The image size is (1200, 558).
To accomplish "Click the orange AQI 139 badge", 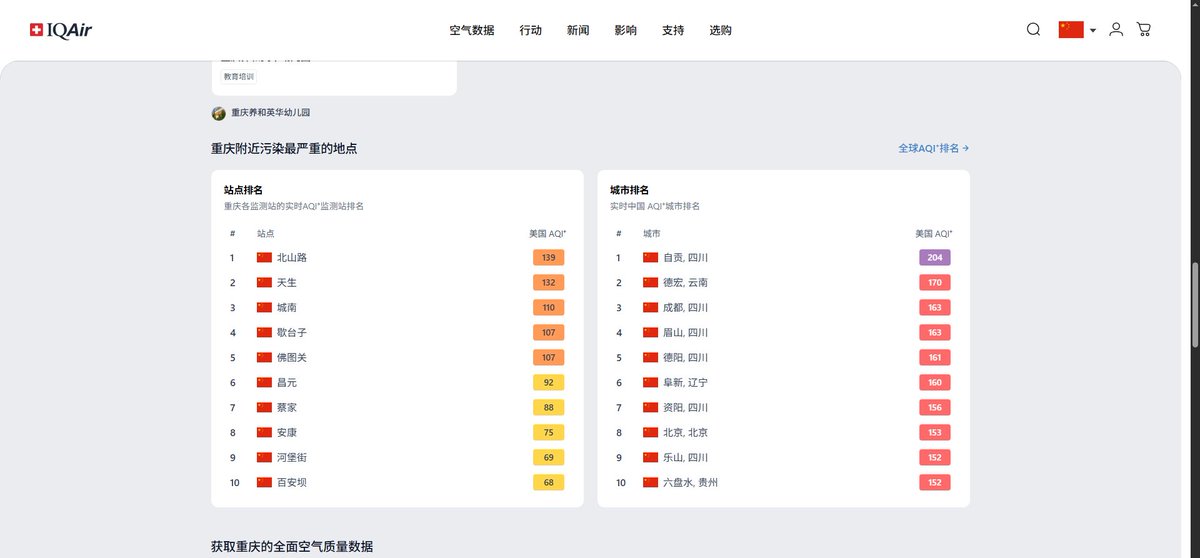I will click(549, 257).
